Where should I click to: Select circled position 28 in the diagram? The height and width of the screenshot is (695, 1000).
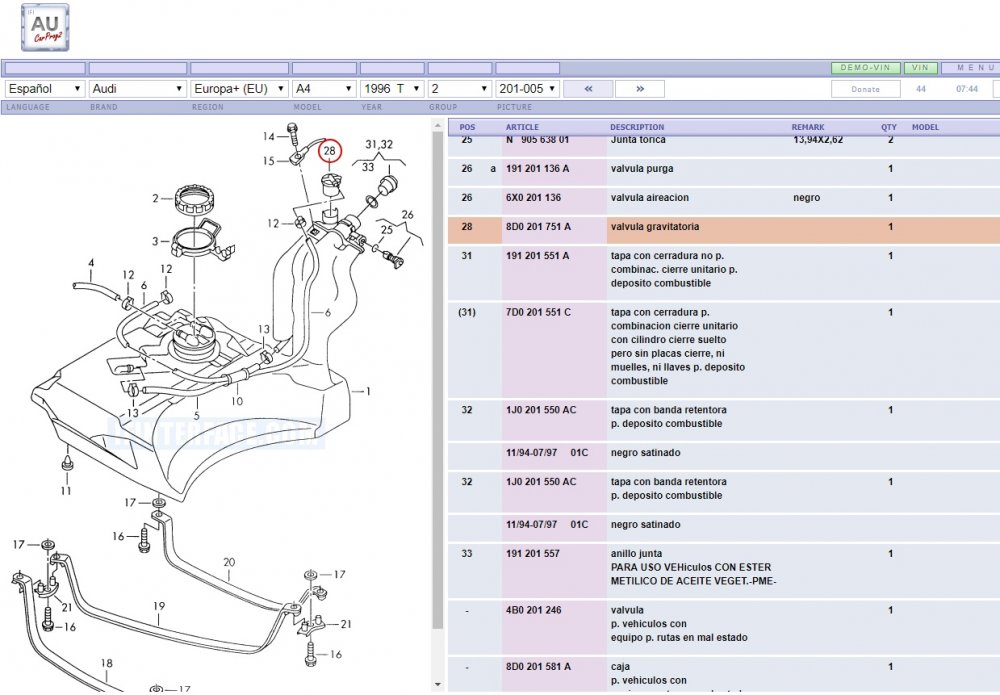coord(329,151)
